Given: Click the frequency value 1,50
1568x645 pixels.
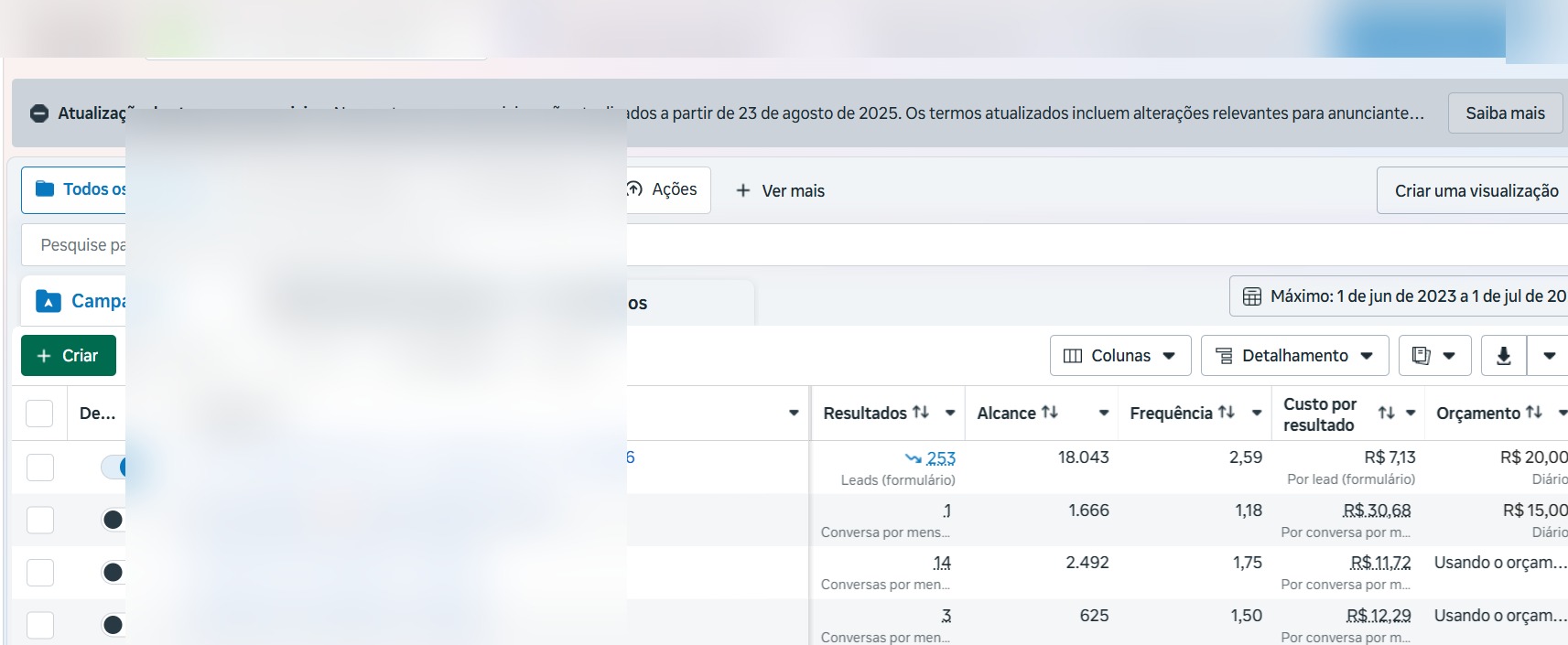Looking at the screenshot, I should pos(1246,616).
